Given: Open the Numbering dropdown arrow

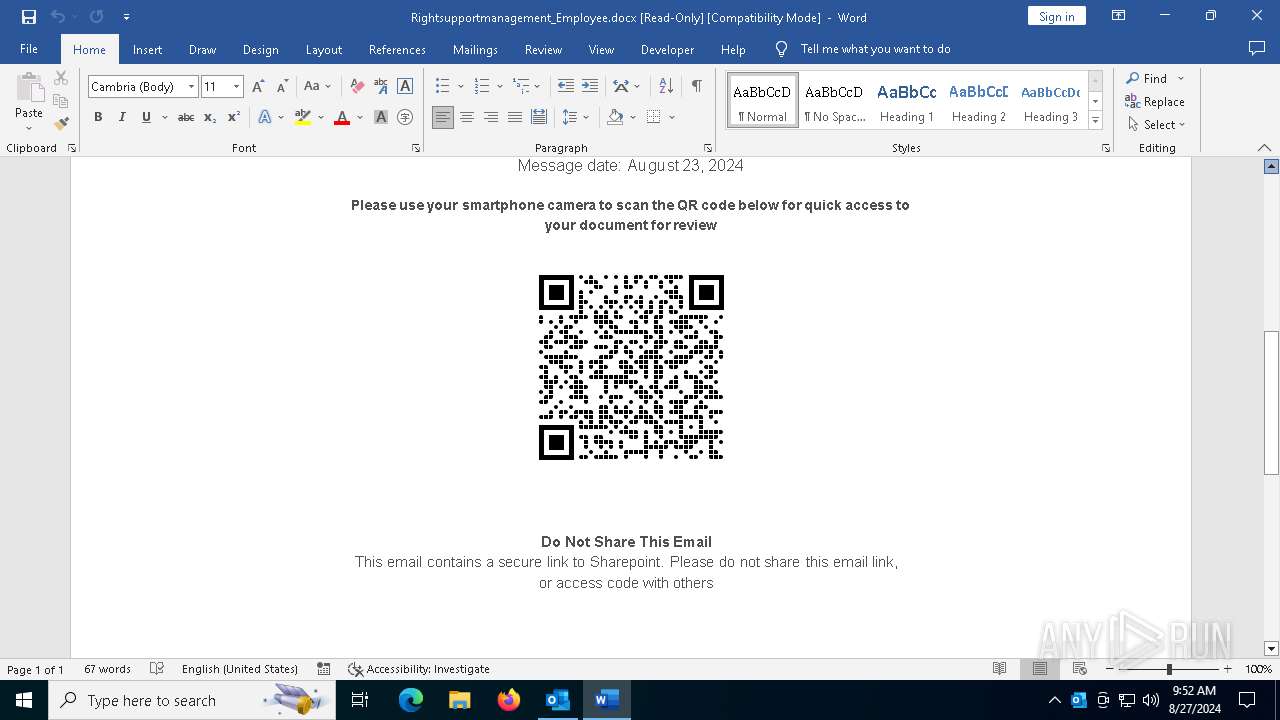Looking at the screenshot, I should click(x=500, y=87).
